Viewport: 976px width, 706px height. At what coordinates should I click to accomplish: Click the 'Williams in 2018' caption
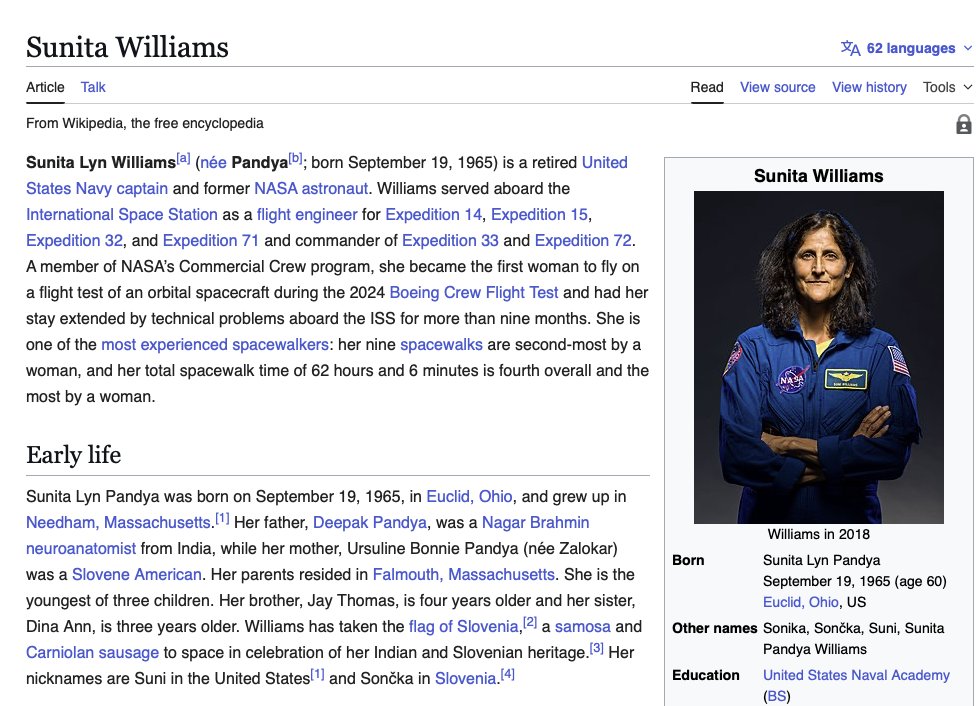(819, 535)
